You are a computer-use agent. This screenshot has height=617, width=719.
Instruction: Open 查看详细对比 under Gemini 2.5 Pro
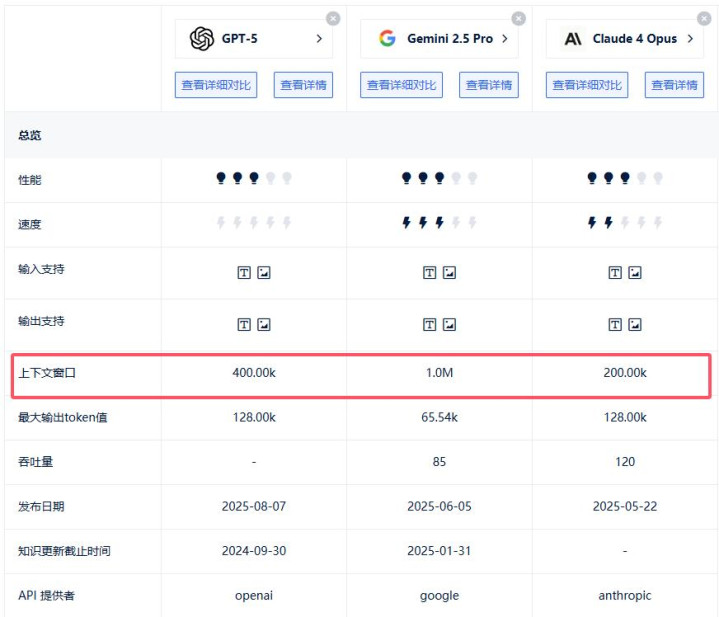pyautogui.click(x=401, y=85)
